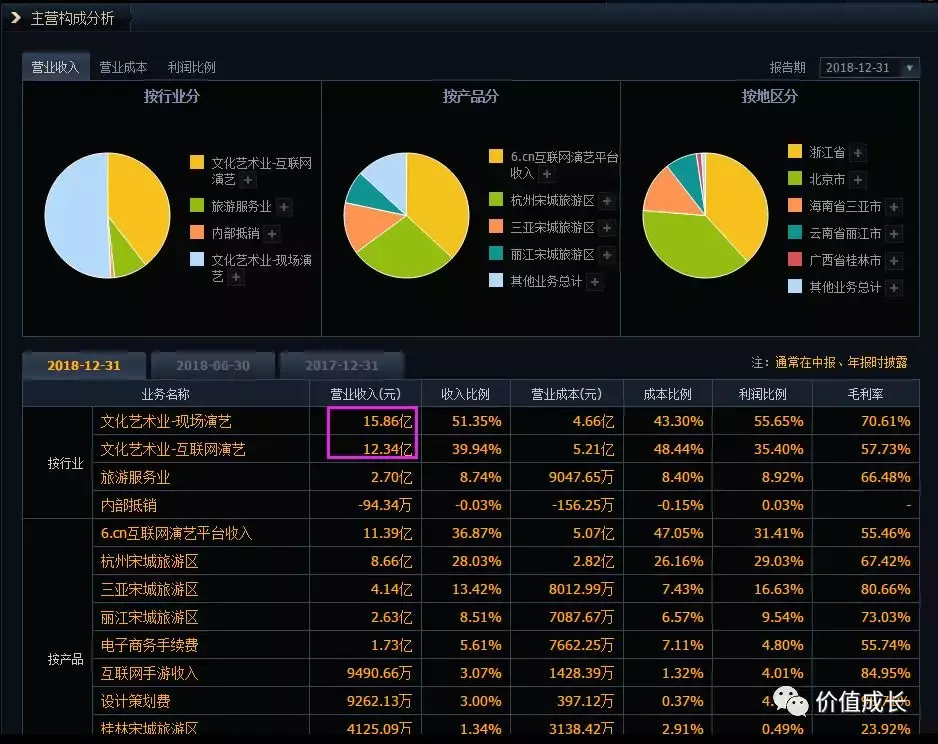Click the plus icon next to 内部抵销
Image resolution: width=938 pixels, height=744 pixels.
click(x=271, y=233)
